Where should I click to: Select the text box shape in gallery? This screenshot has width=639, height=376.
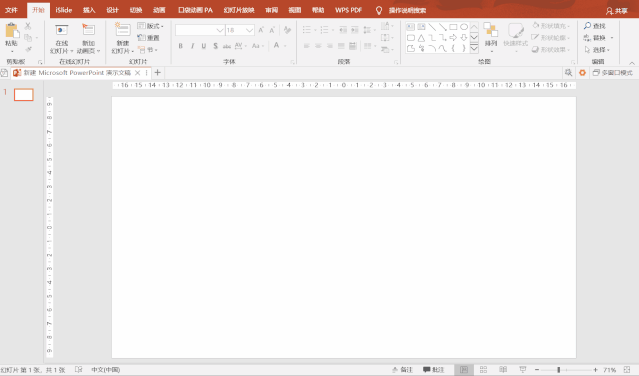coord(410,27)
